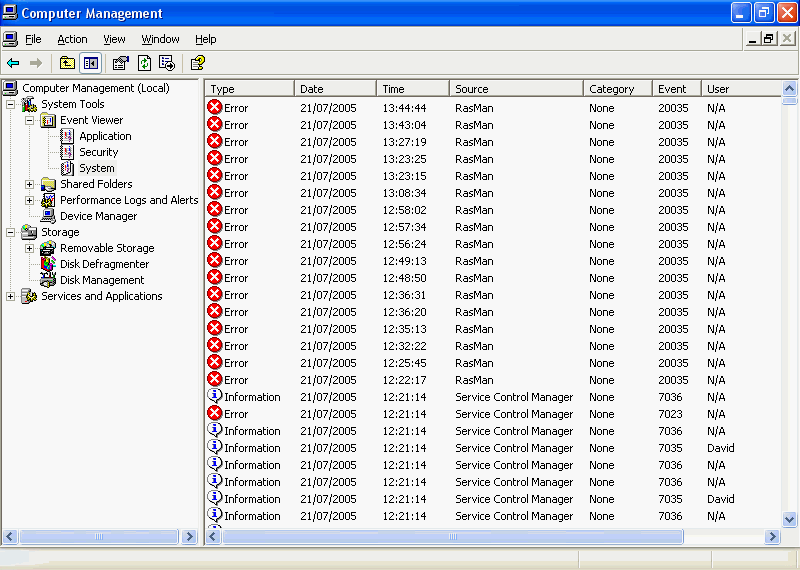Open Disk Defragmenter icon

click(x=48, y=264)
